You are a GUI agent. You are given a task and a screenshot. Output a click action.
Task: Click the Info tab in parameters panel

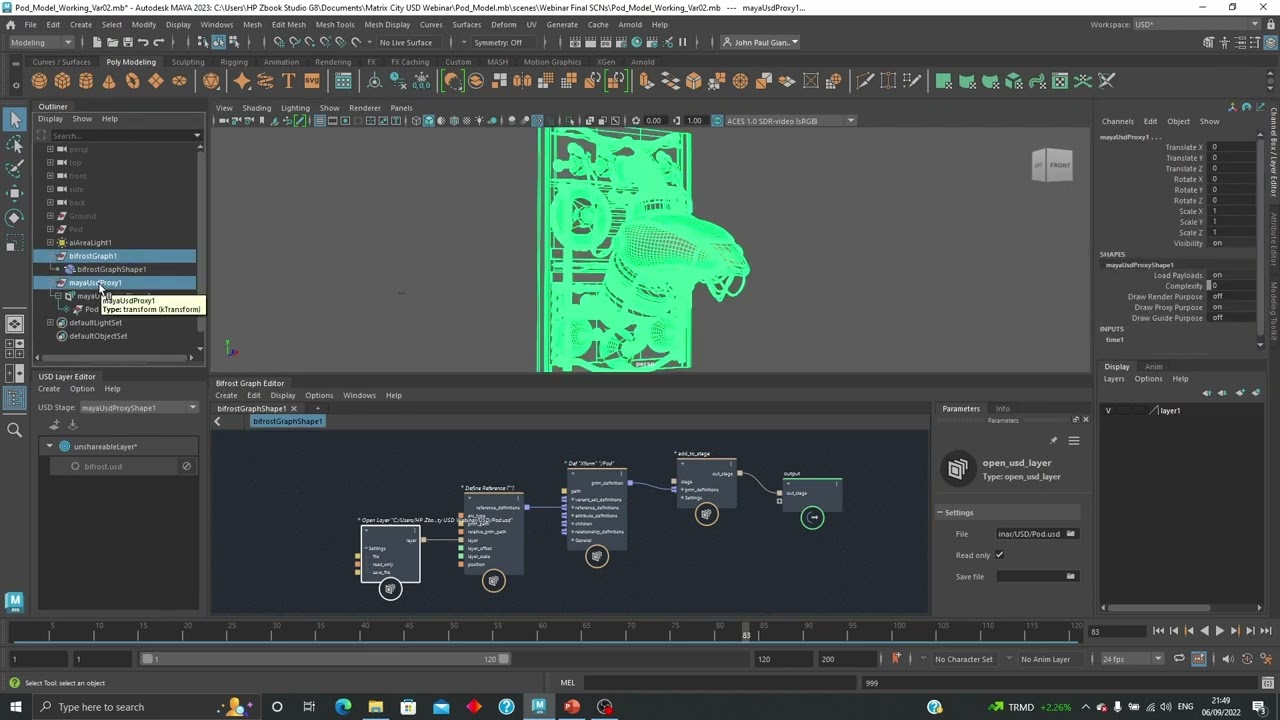click(x=1002, y=409)
